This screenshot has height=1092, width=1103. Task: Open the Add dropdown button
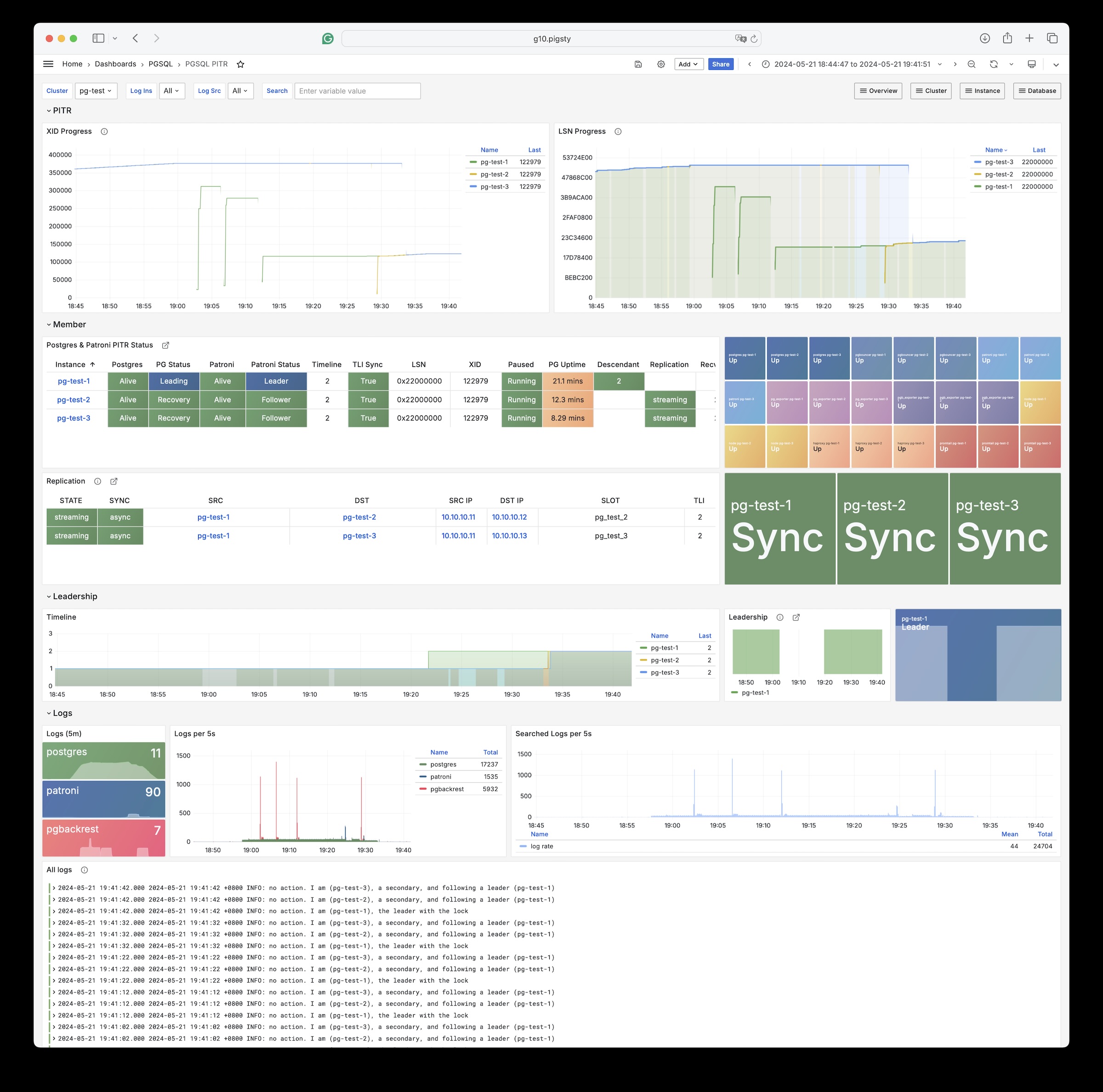coord(688,64)
